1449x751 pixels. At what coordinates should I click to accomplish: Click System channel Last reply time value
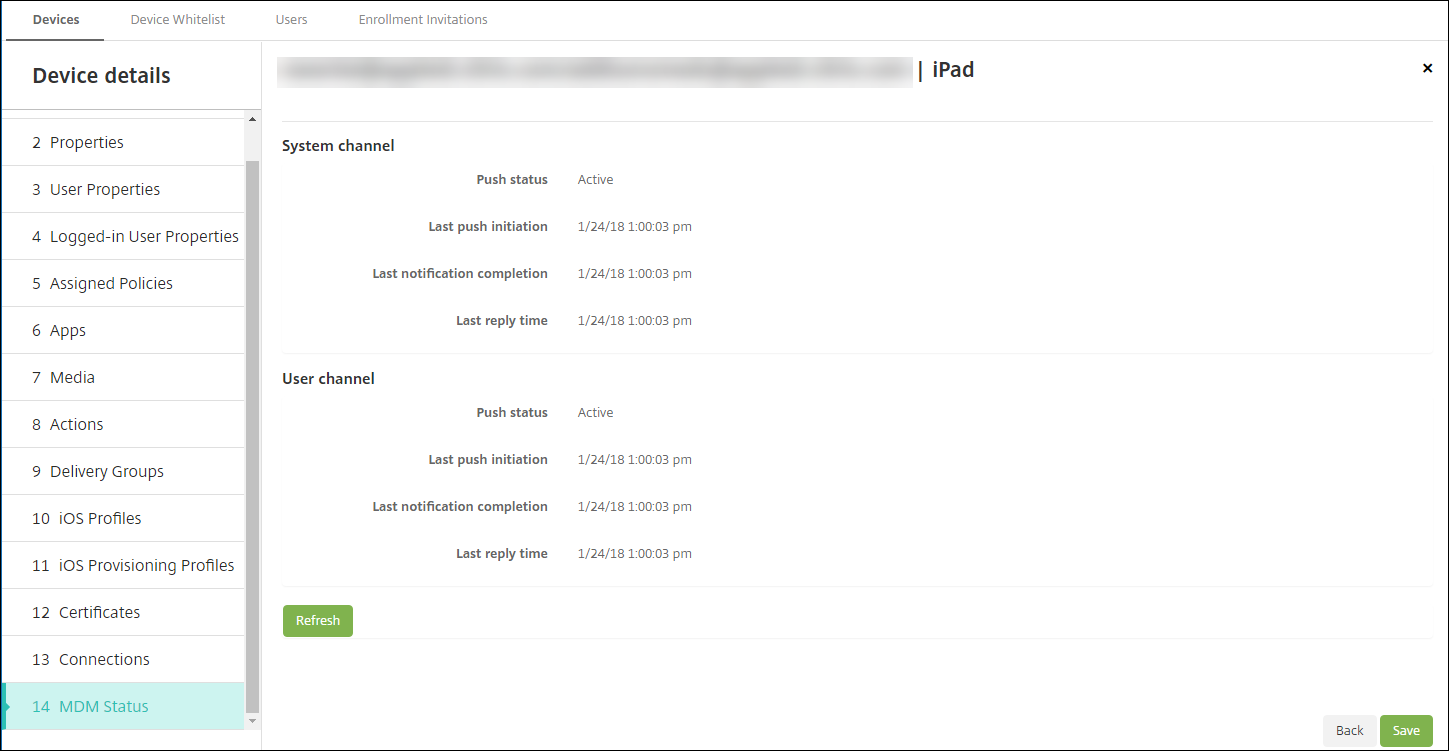635,321
